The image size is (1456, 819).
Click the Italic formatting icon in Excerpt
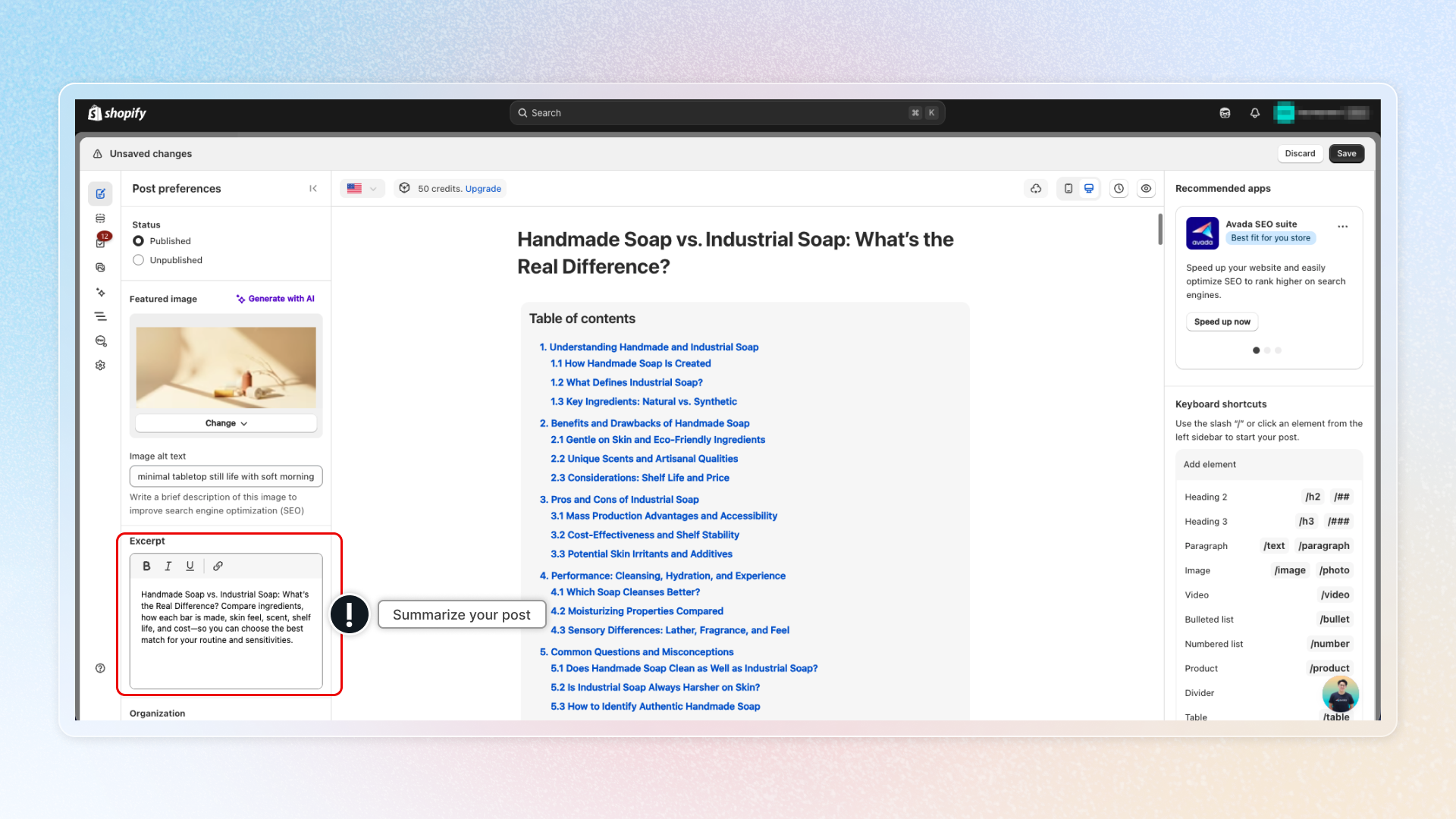[x=168, y=566]
